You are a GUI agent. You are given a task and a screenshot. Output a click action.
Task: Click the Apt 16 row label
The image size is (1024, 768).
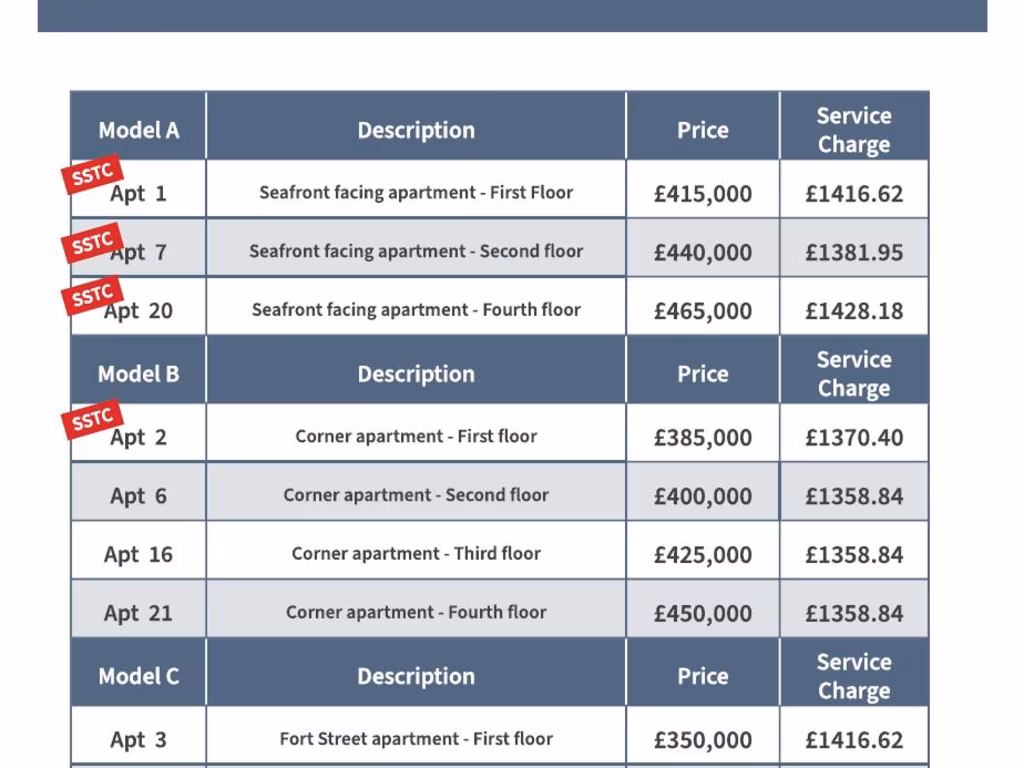coord(138,554)
